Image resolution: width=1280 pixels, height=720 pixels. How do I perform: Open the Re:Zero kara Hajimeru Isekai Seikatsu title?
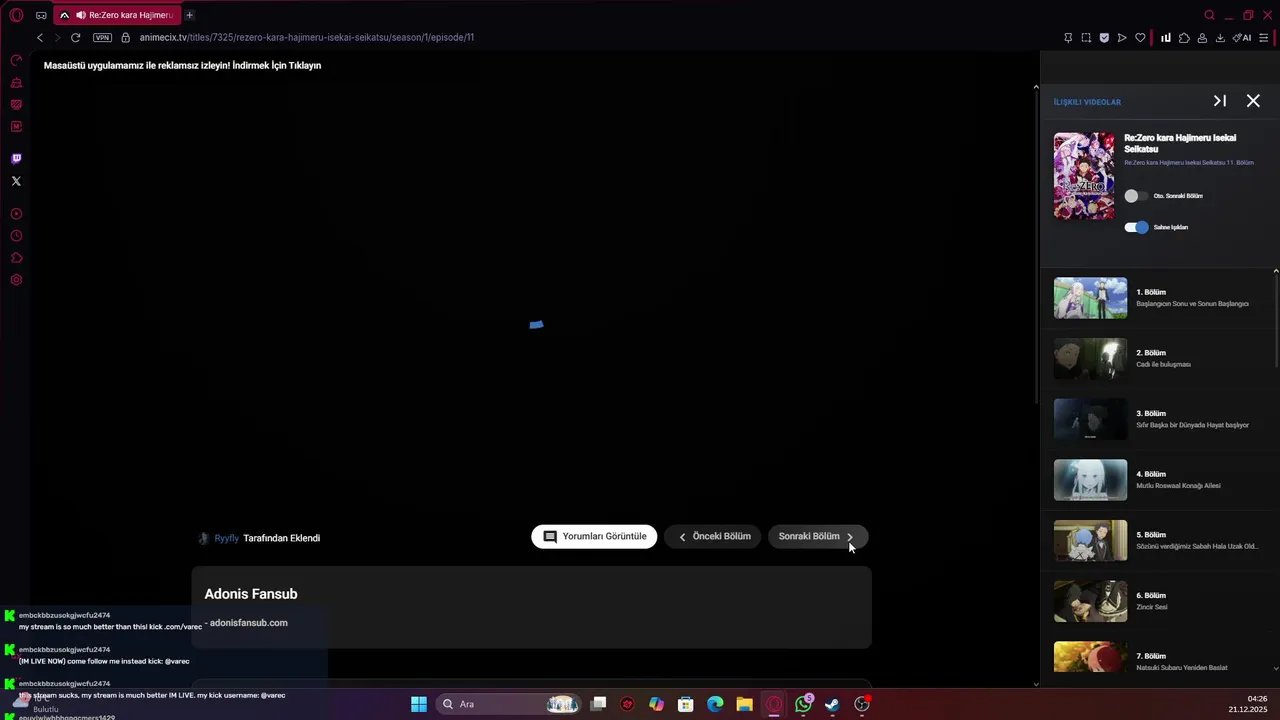coord(1180,143)
